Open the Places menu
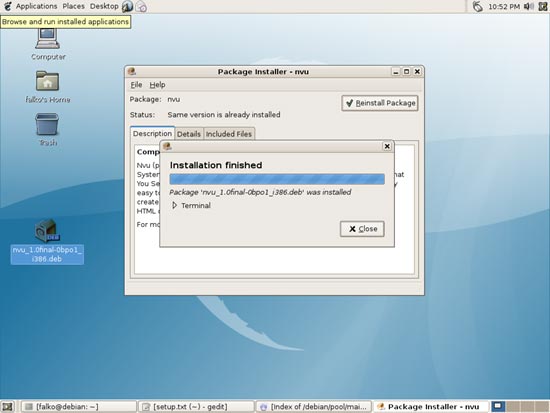 coord(73,6)
